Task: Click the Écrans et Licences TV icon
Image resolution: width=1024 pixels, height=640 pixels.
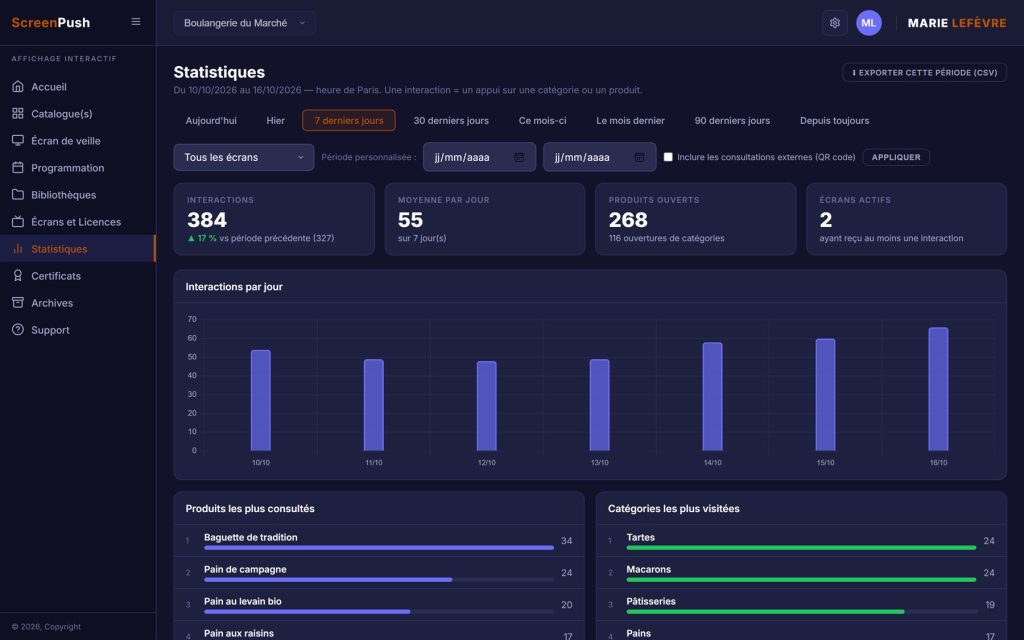Action: 18,221
